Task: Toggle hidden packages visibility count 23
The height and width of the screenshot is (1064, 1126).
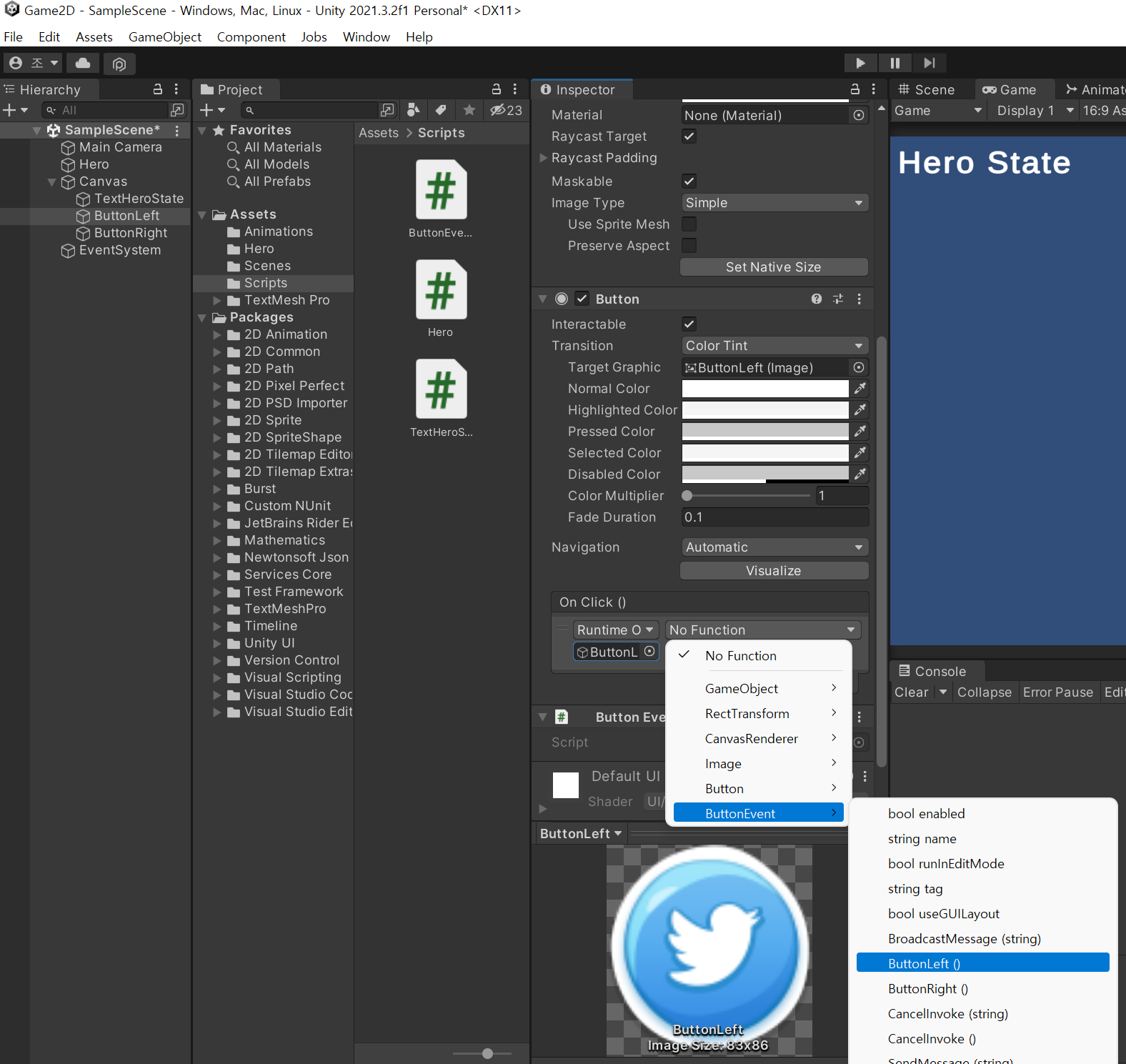Action: (x=506, y=110)
